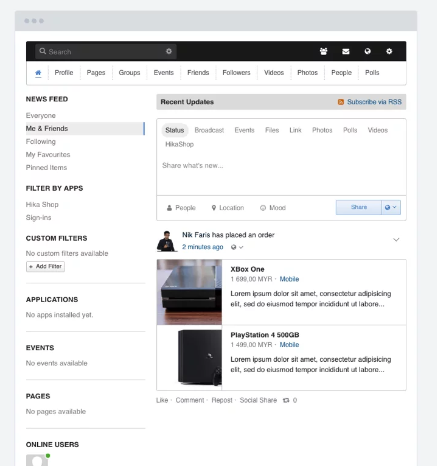This screenshot has width=437, height=466.
Task: Add a Location to the status
Action: click(228, 208)
